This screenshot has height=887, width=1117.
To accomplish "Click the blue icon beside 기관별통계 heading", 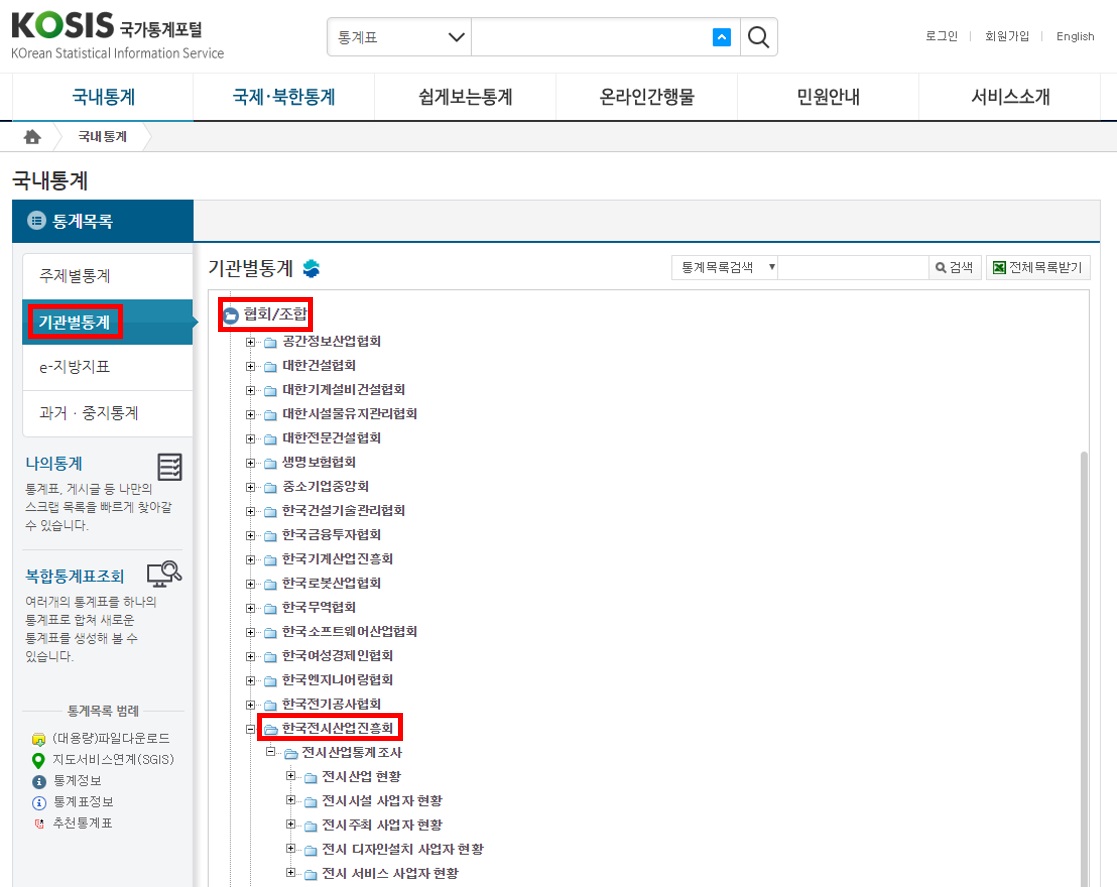I will (311, 268).
